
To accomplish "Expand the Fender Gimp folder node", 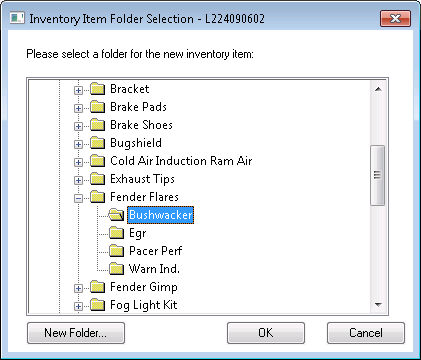I will tap(78, 288).
